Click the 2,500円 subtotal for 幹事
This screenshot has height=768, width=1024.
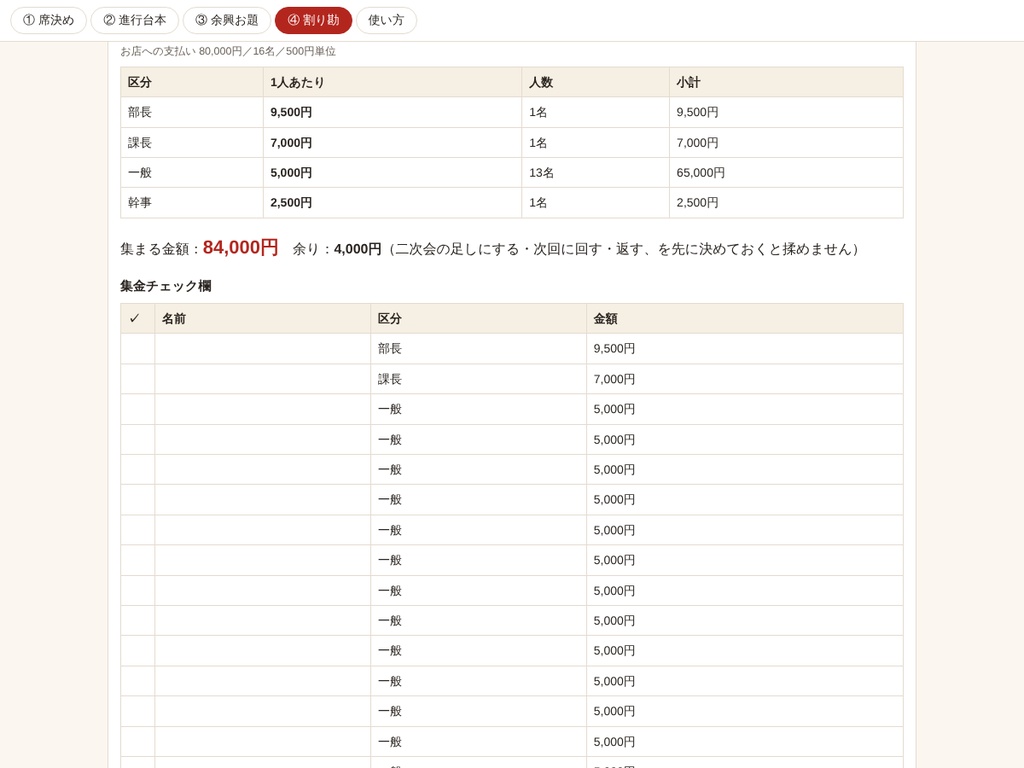click(x=786, y=202)
